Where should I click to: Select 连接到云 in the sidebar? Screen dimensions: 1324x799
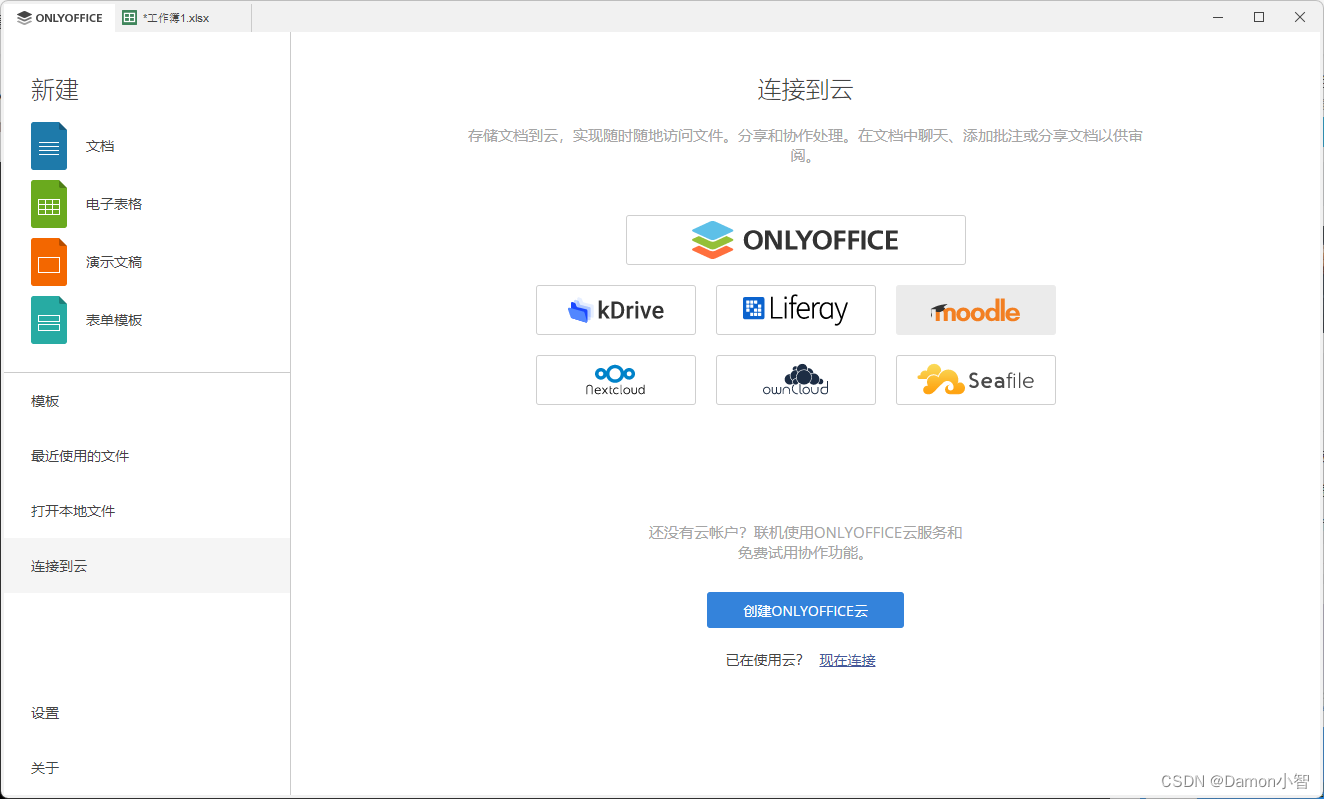[146, 566]
